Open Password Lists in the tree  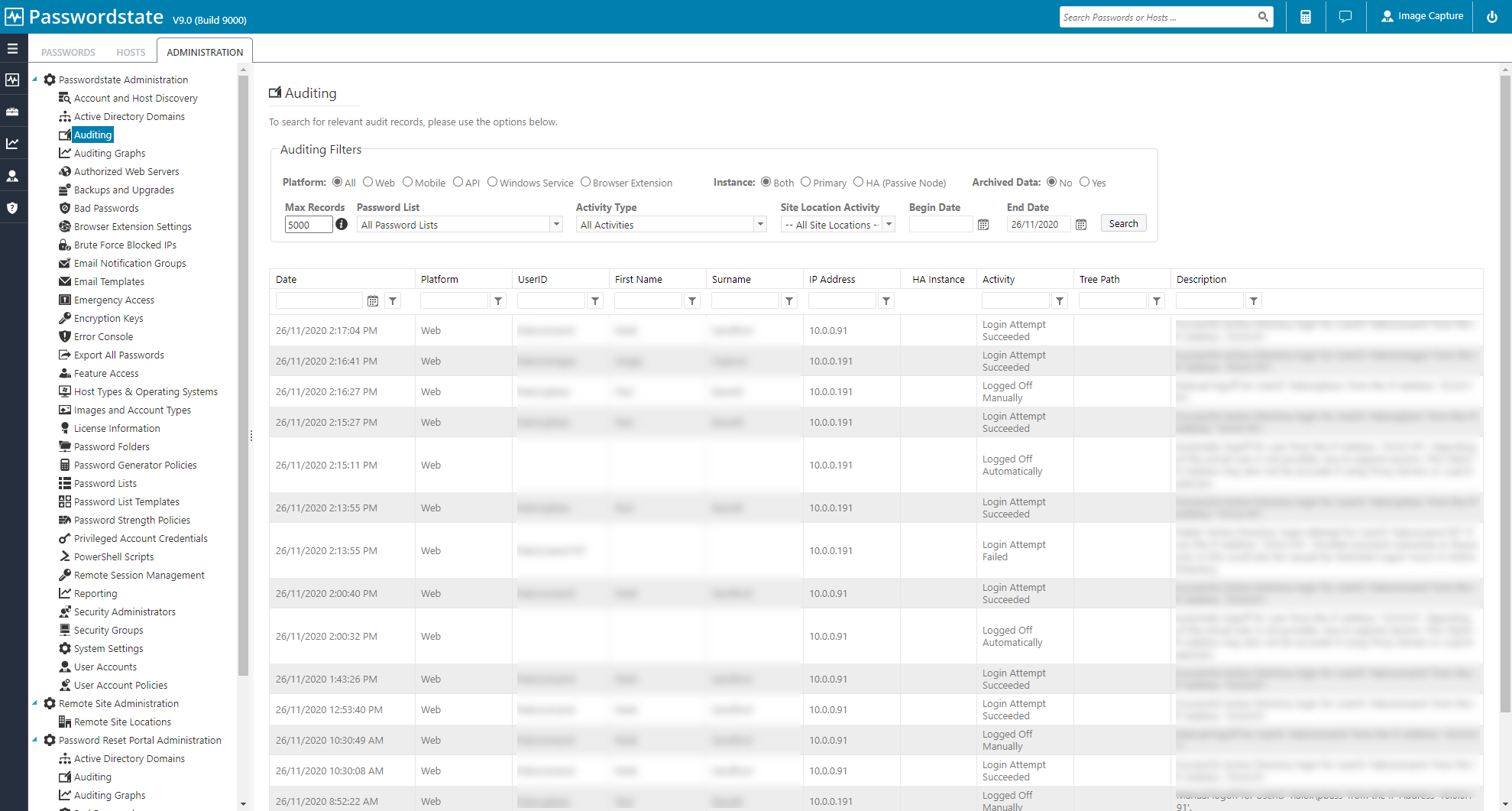click(105, 483)
